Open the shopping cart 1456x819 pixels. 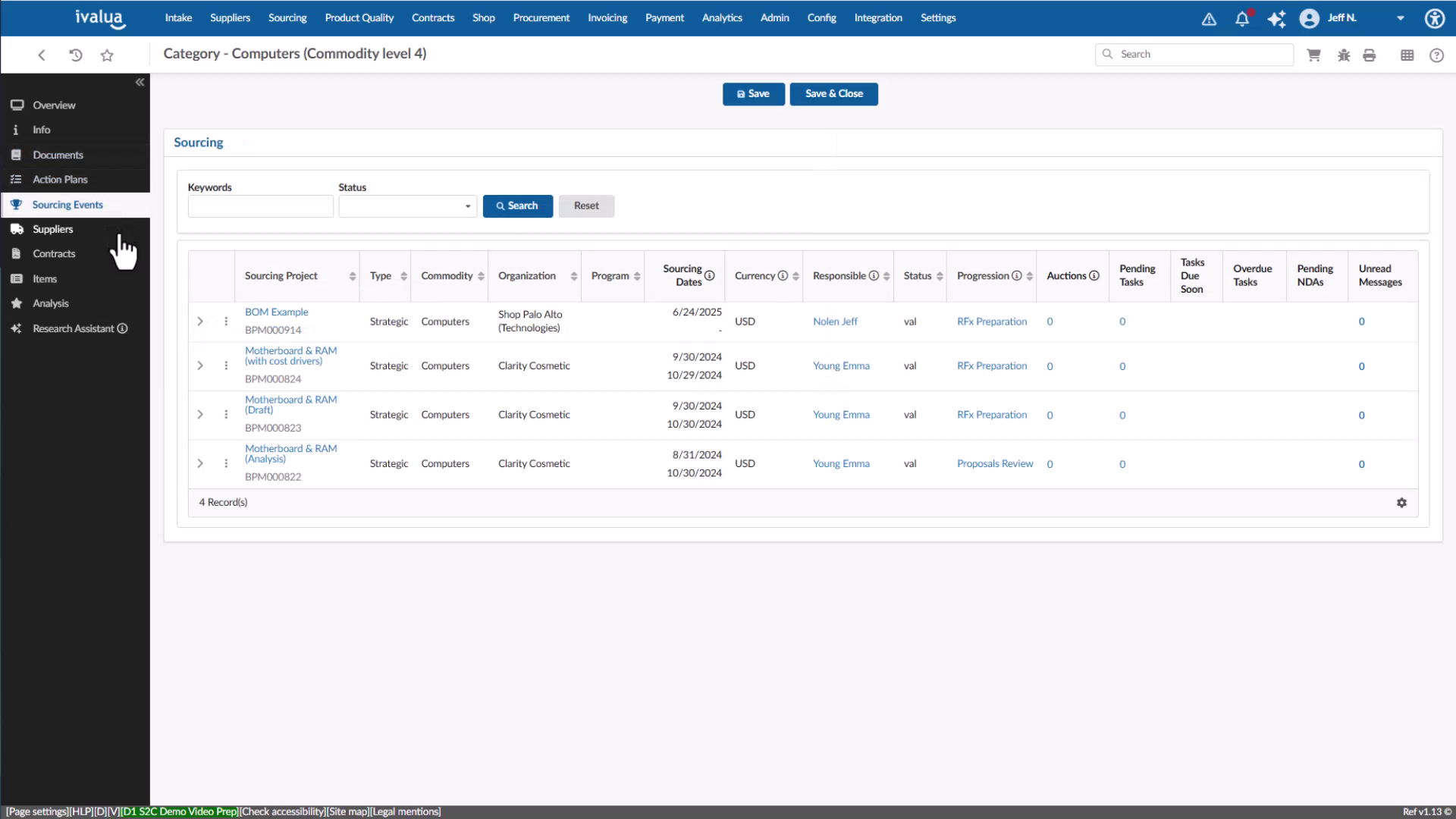pyautogui.click(x=1313, y=55)
